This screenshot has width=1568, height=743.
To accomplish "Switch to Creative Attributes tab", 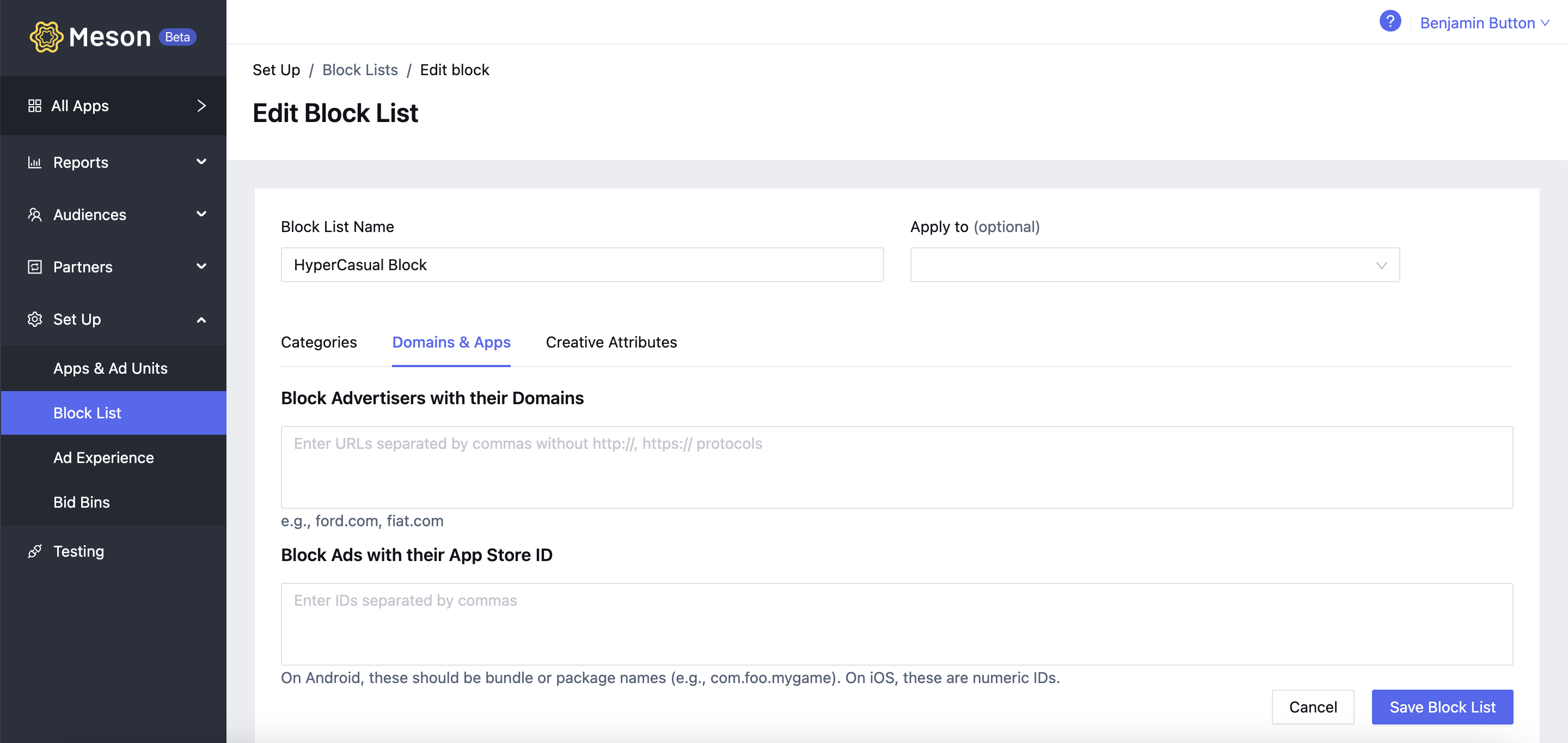I will 611,342.
